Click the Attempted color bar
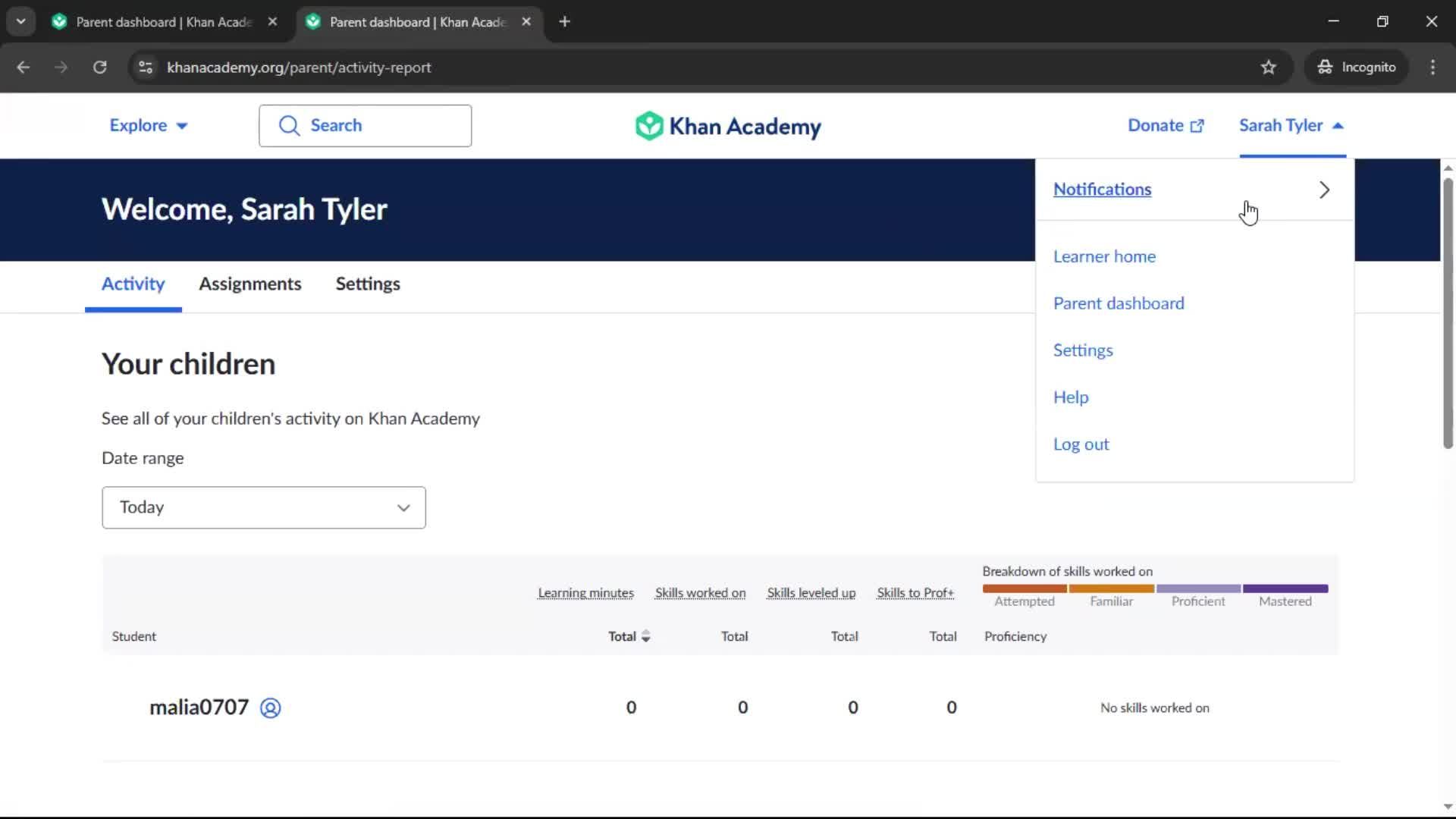Screen dimensions: 1456x819 [1025, 588]
